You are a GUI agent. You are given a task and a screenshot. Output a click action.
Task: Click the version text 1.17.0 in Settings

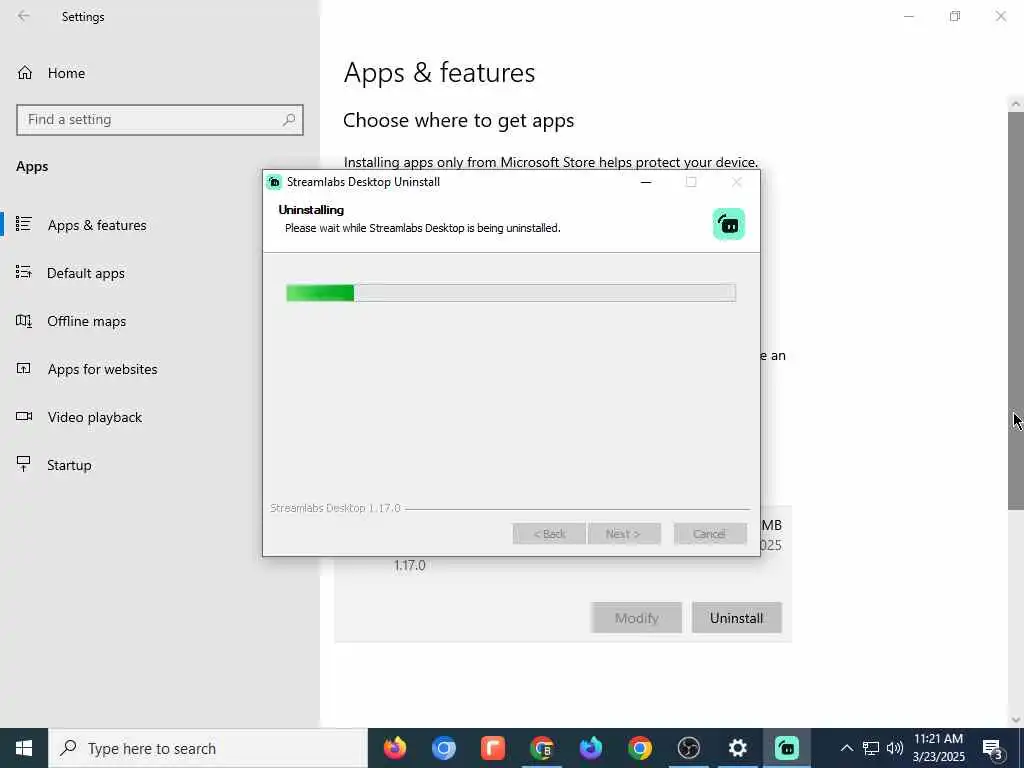tap(409, 566)
